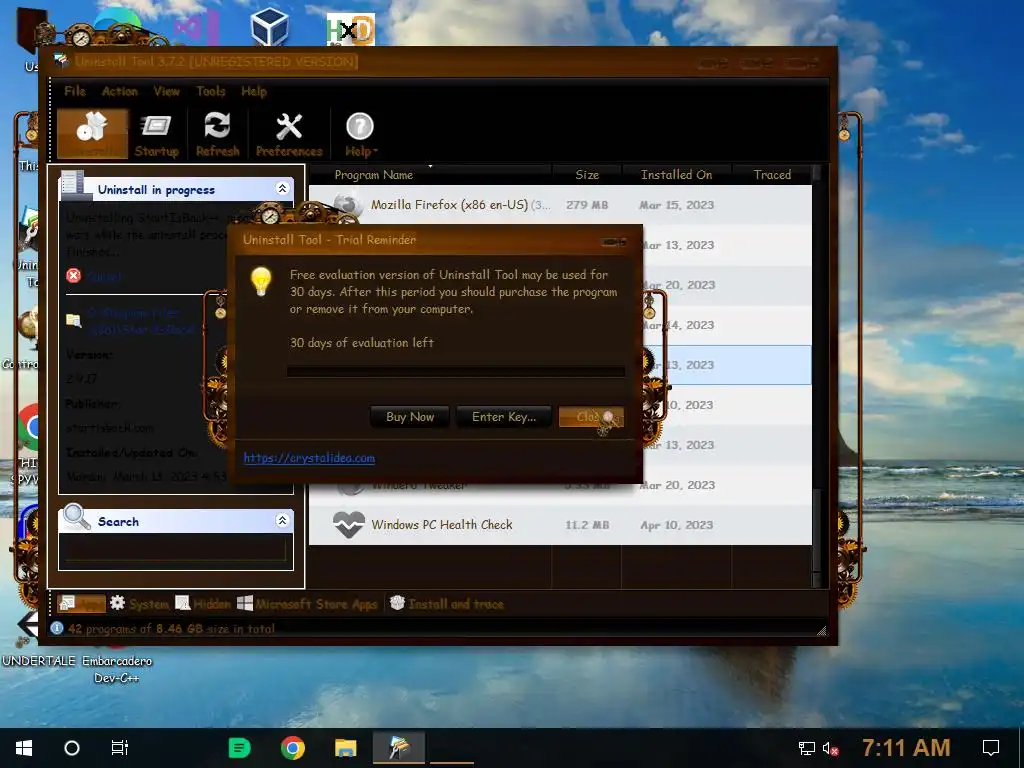1024x768 pixels.
Task: Click the Cortana circle on the taskbar
Action: point(72,748)
